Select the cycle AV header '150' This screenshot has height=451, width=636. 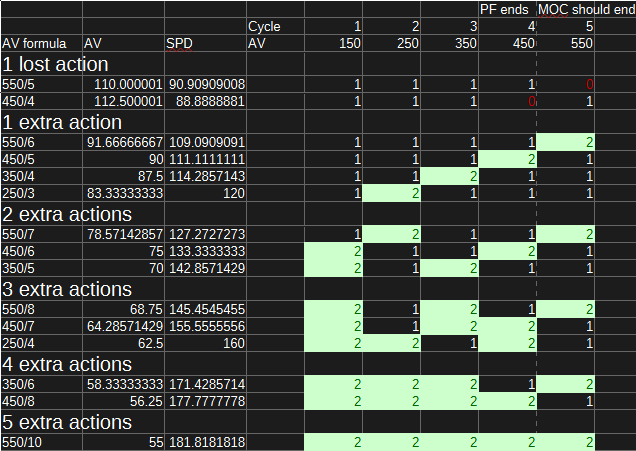tap(333, 43)
